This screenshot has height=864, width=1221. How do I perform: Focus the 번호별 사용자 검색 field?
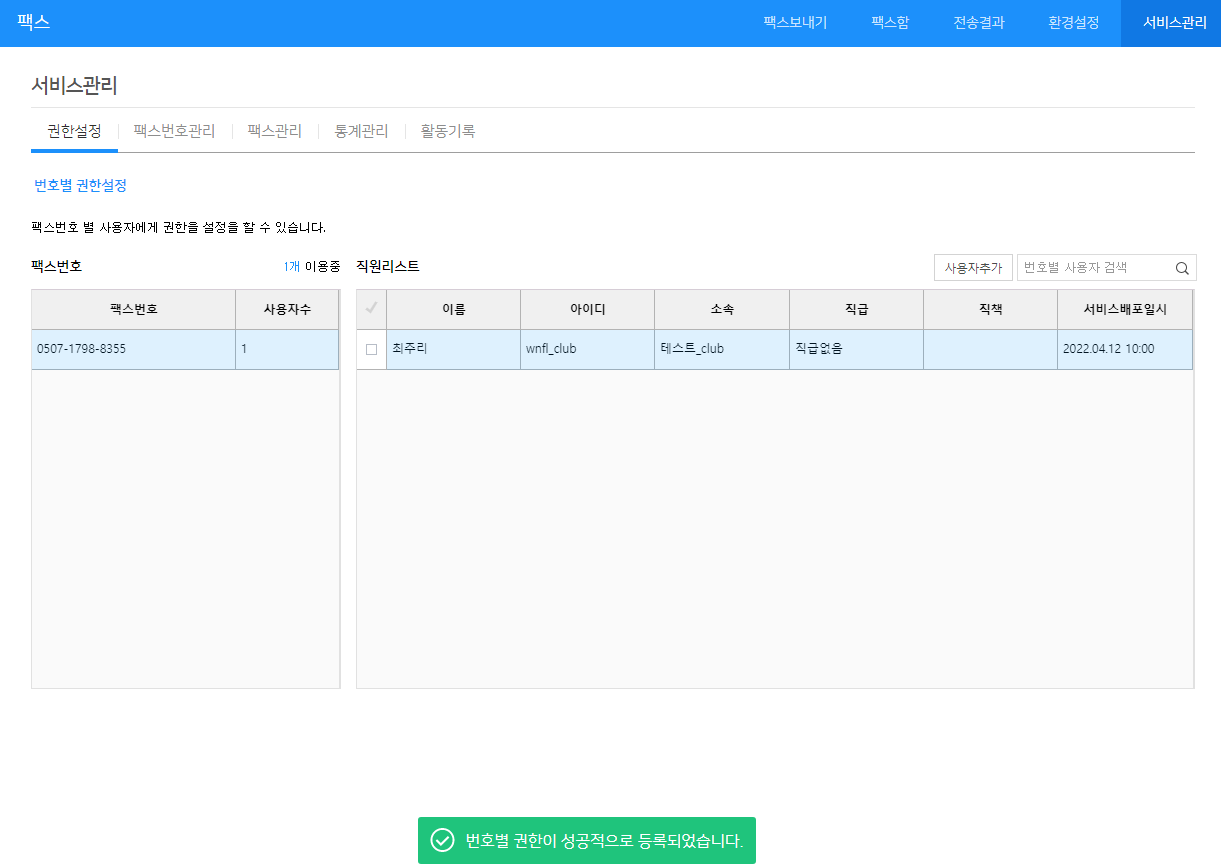(1094, 268)
